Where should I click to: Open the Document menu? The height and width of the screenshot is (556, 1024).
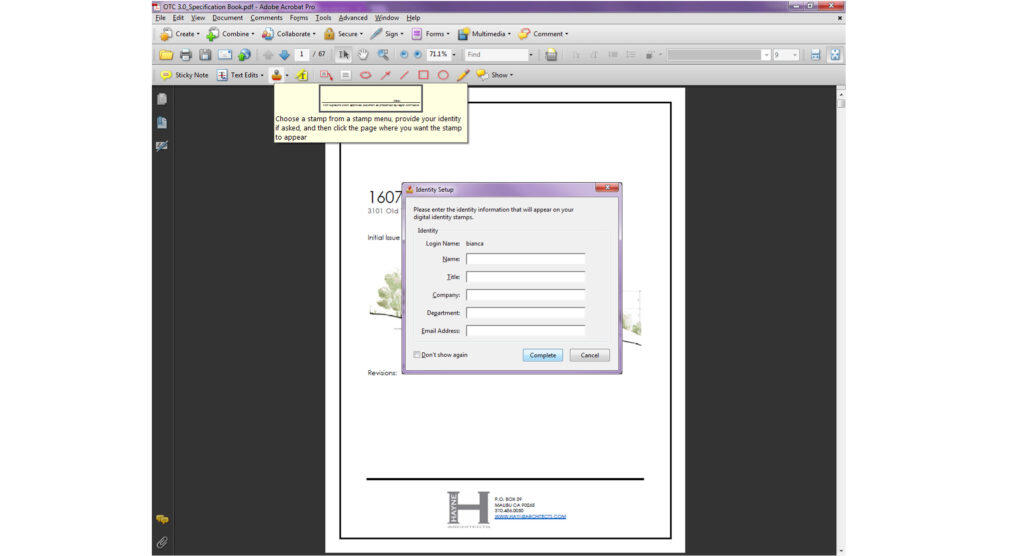(x=227, y=18)
